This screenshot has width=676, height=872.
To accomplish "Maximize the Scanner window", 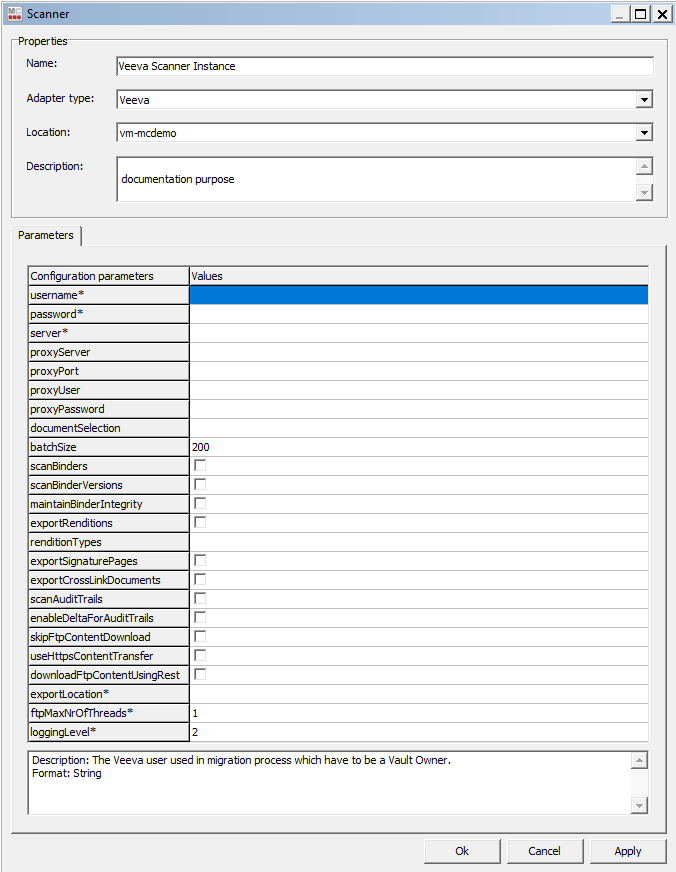I will [x=640, y=14].
